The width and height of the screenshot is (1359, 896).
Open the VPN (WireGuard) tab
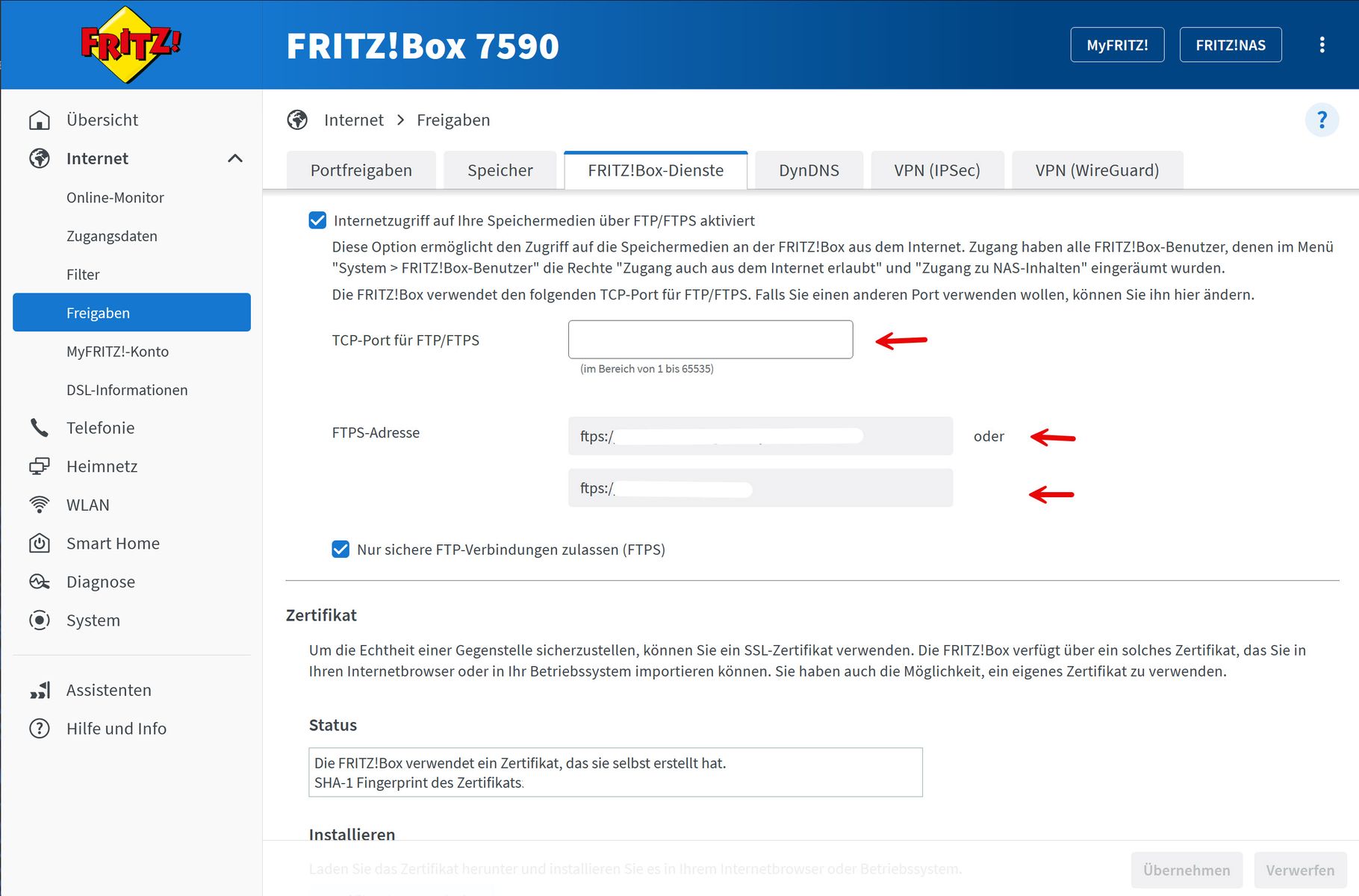point(1097,170)
